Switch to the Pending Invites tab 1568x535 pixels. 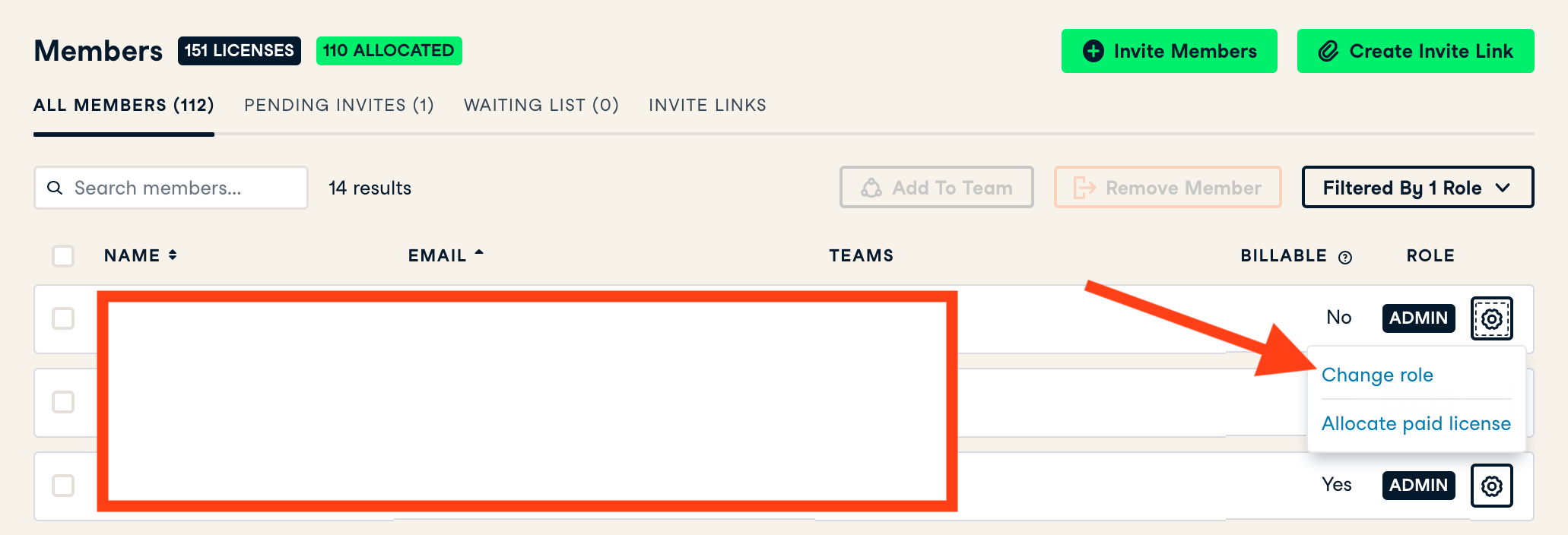339,105
